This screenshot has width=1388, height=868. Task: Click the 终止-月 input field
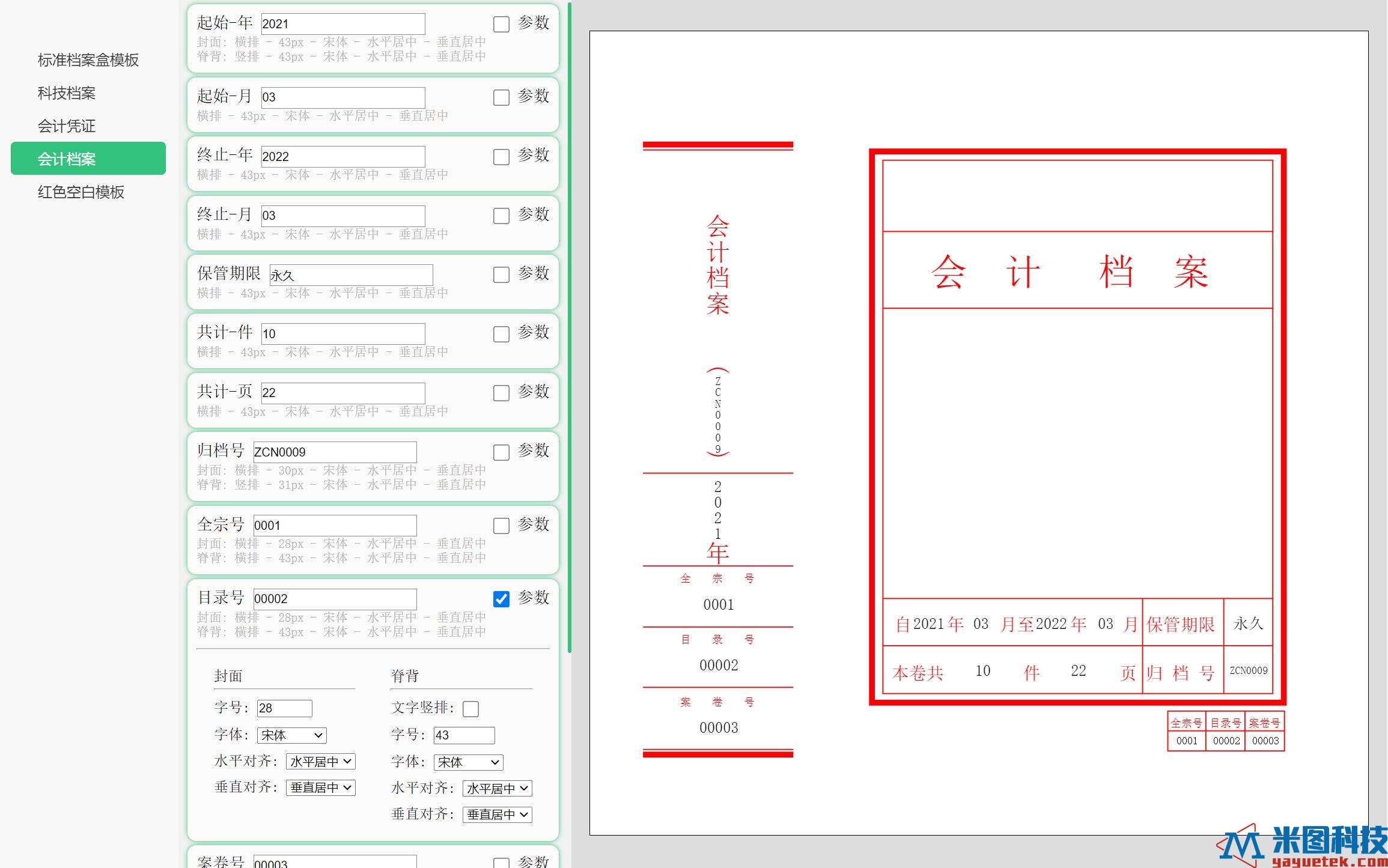coord(343,216)
